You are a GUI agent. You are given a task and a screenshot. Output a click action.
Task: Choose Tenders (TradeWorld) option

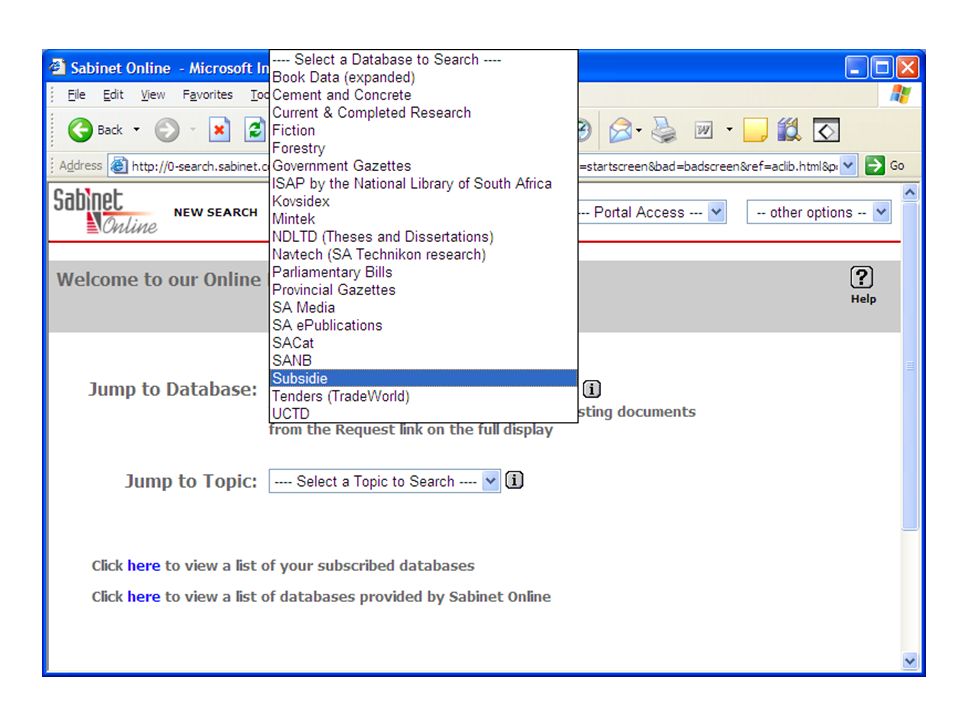[423, 397]
